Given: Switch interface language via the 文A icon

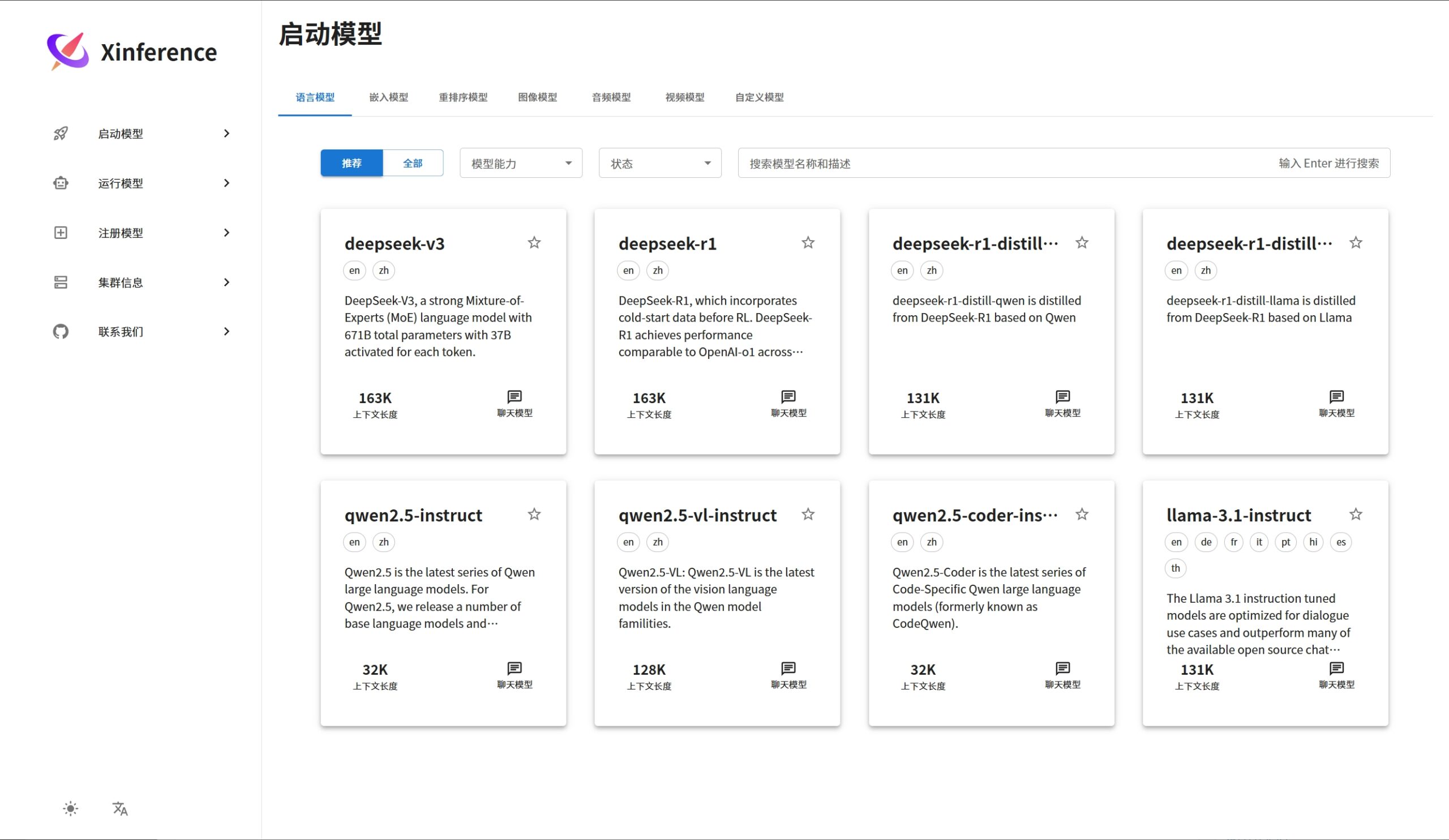Looking at the screenshot, I should [x=119, y=808].
